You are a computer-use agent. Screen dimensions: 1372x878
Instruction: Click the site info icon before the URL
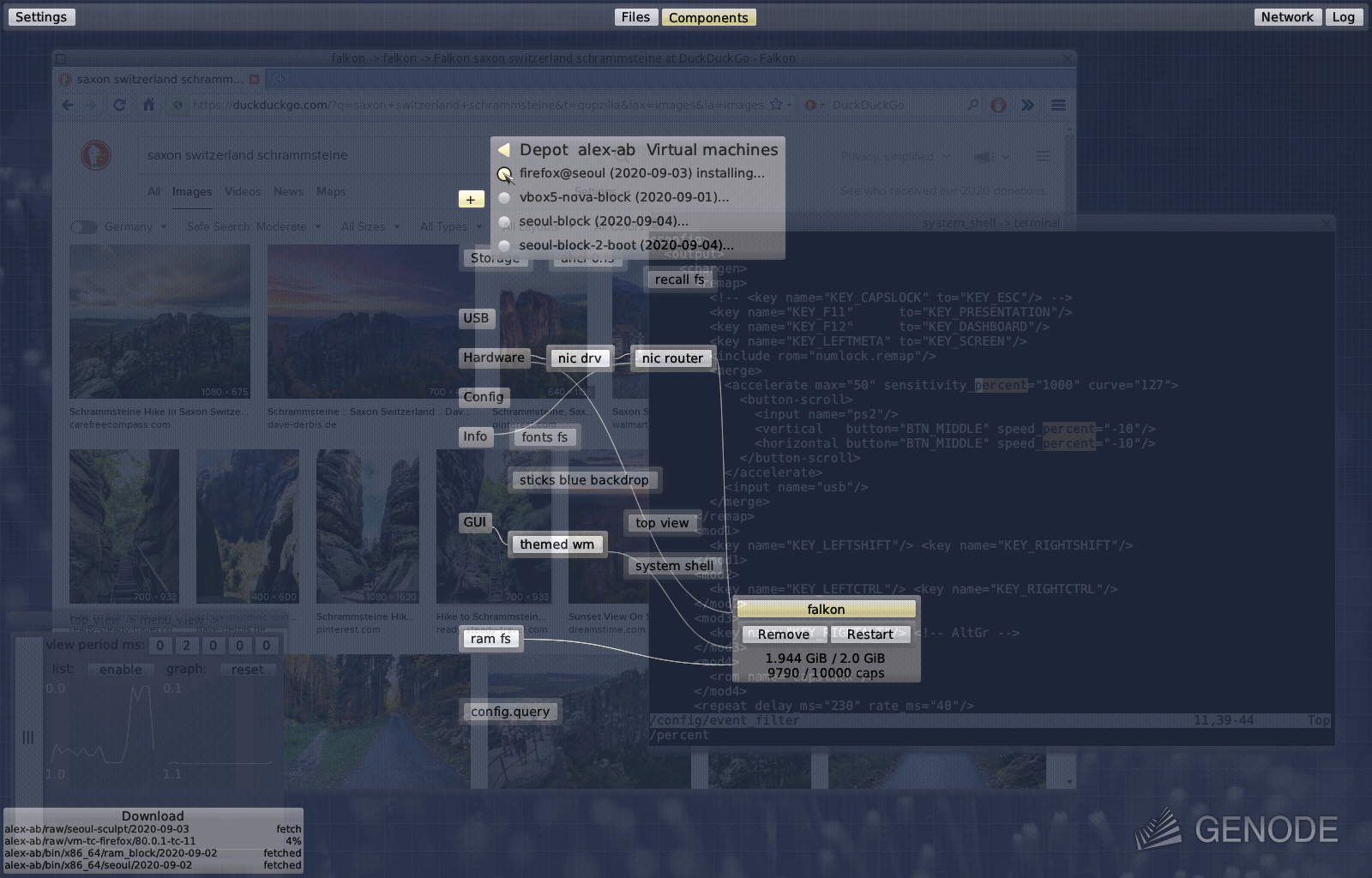click(x=178, y=105)
